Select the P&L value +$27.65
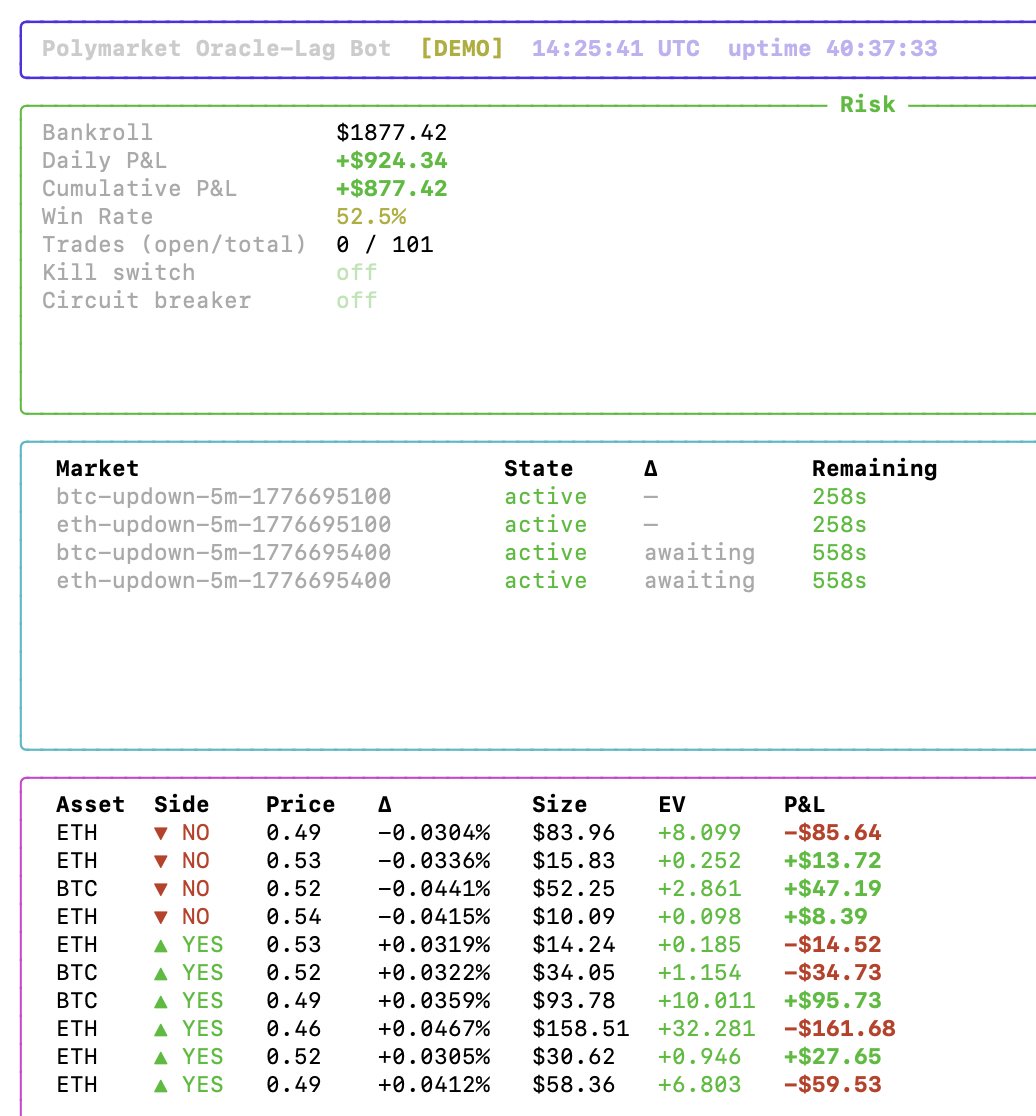Image resolution: width=1036 pixels, height=1116 pixels. 832,1057
